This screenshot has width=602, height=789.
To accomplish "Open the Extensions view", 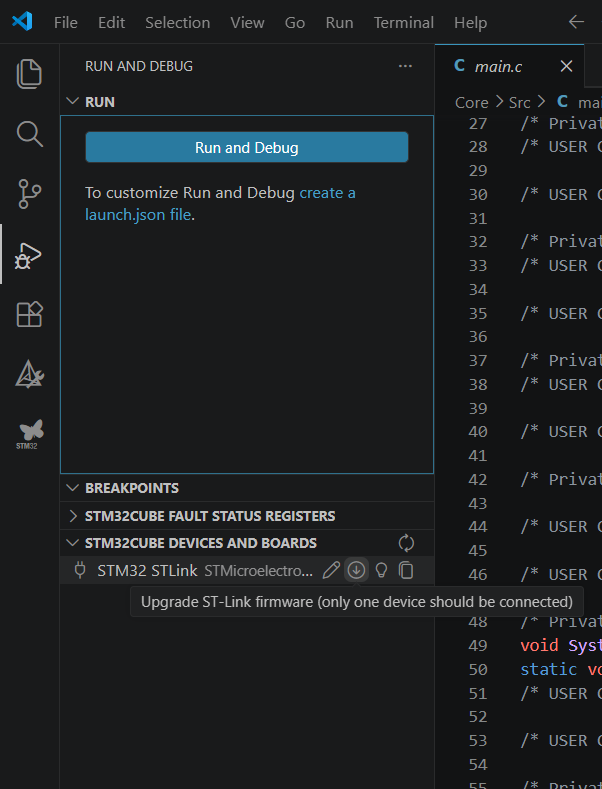I will (29, 314).
